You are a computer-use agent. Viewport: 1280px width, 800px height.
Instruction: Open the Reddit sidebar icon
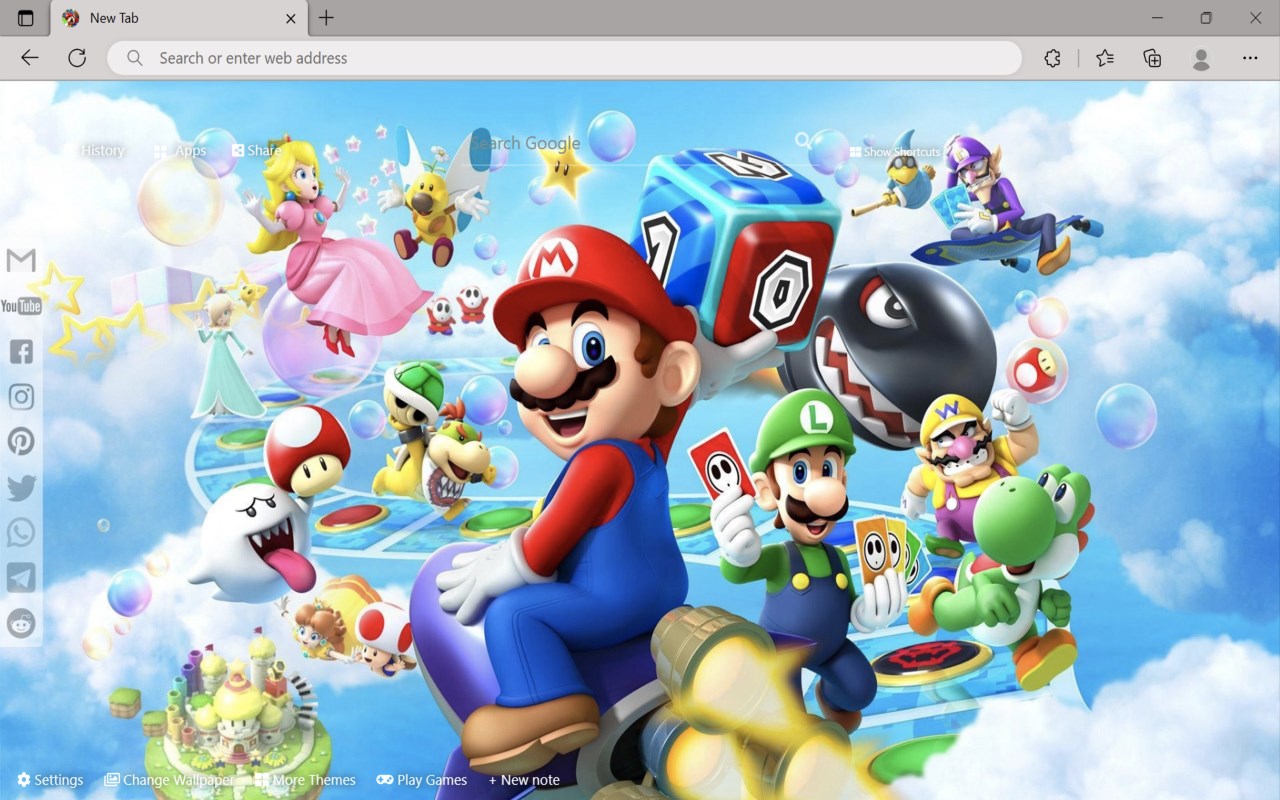coord(21,623)
